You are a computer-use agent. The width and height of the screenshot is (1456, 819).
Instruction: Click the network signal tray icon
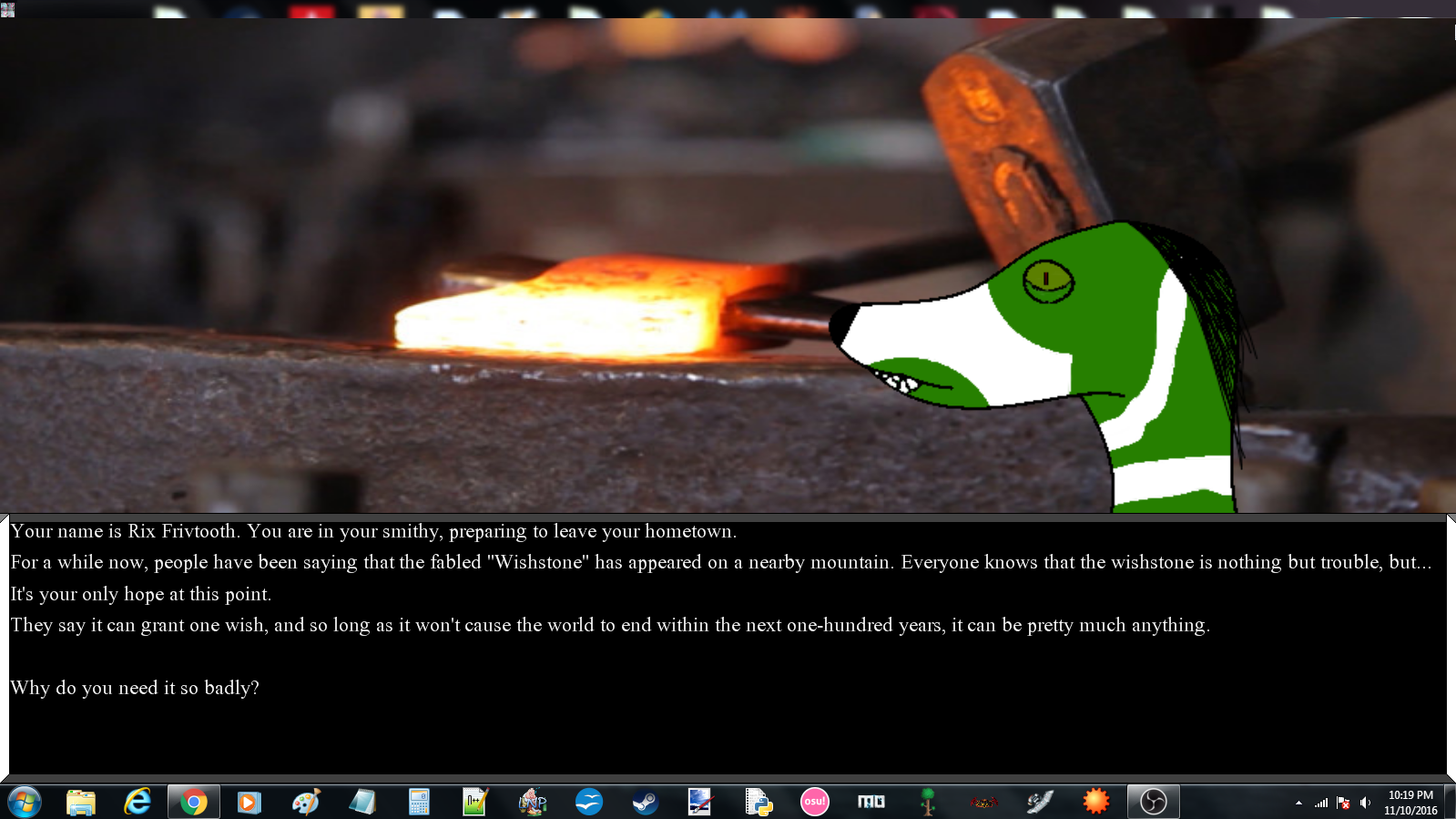(1321, 803)
